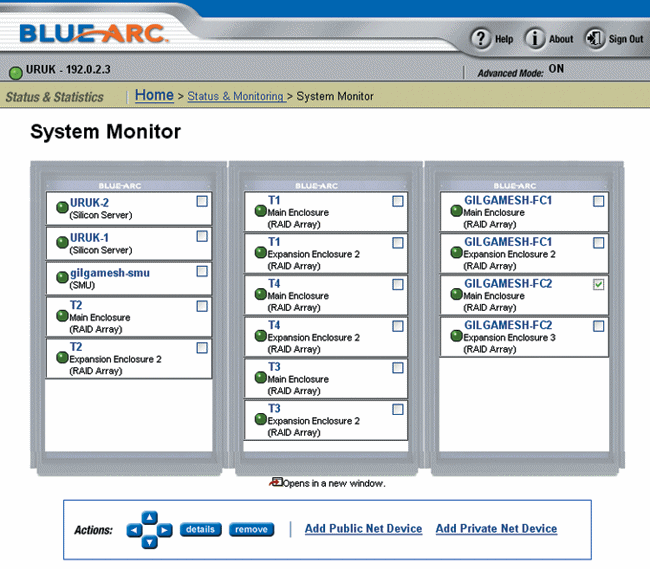Click the BlueArc logo
Image resolution: width=650 pixels, height=569 pixels.
94,34
